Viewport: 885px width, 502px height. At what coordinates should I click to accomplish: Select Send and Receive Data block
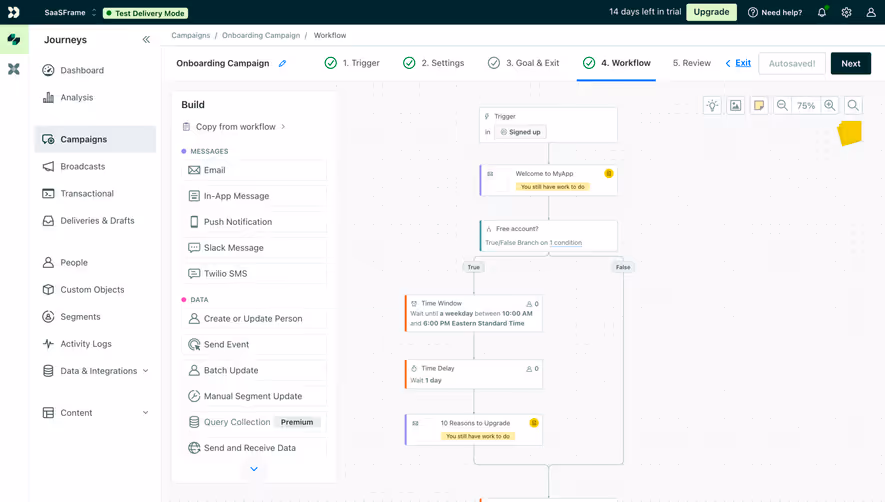(255, 448)
